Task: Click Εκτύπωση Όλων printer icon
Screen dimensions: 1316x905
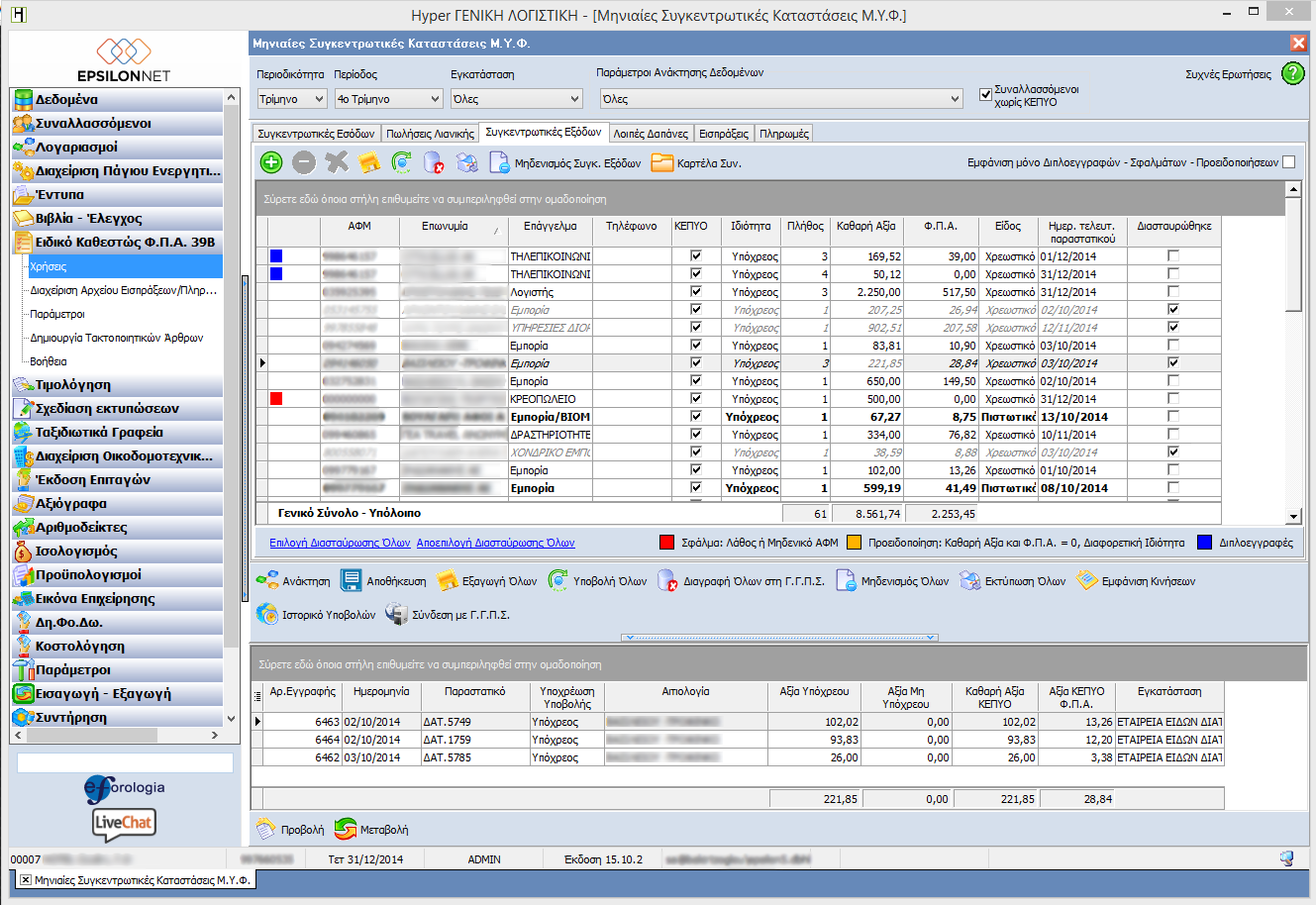Action: 969,581
